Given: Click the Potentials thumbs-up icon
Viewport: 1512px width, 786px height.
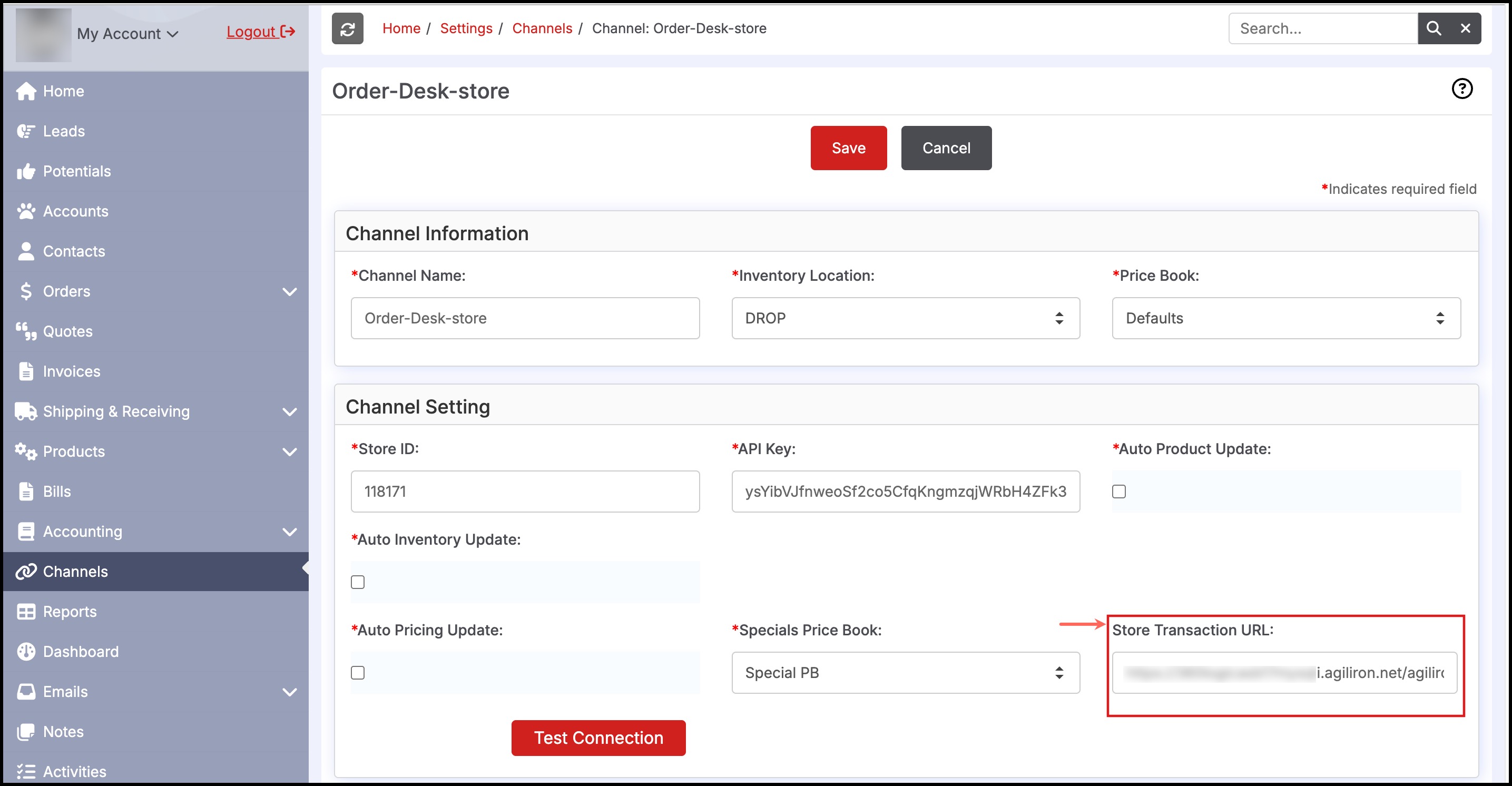Looking at the screenshot, I should 26,171.
